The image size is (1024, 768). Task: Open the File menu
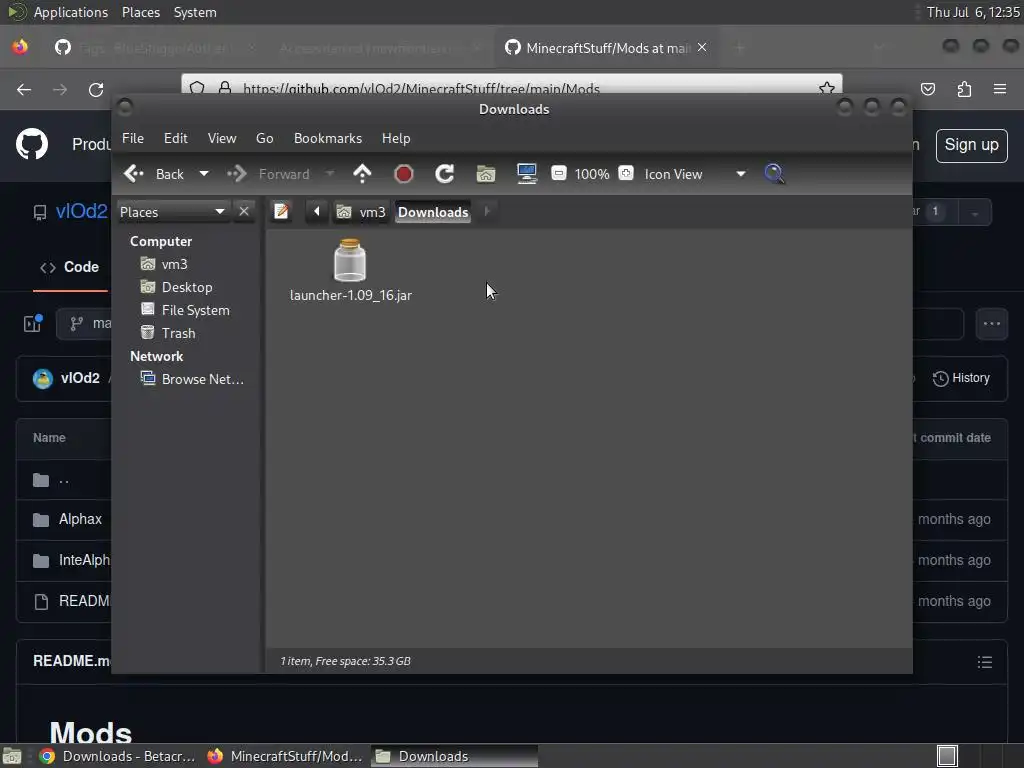pos(133,138)
